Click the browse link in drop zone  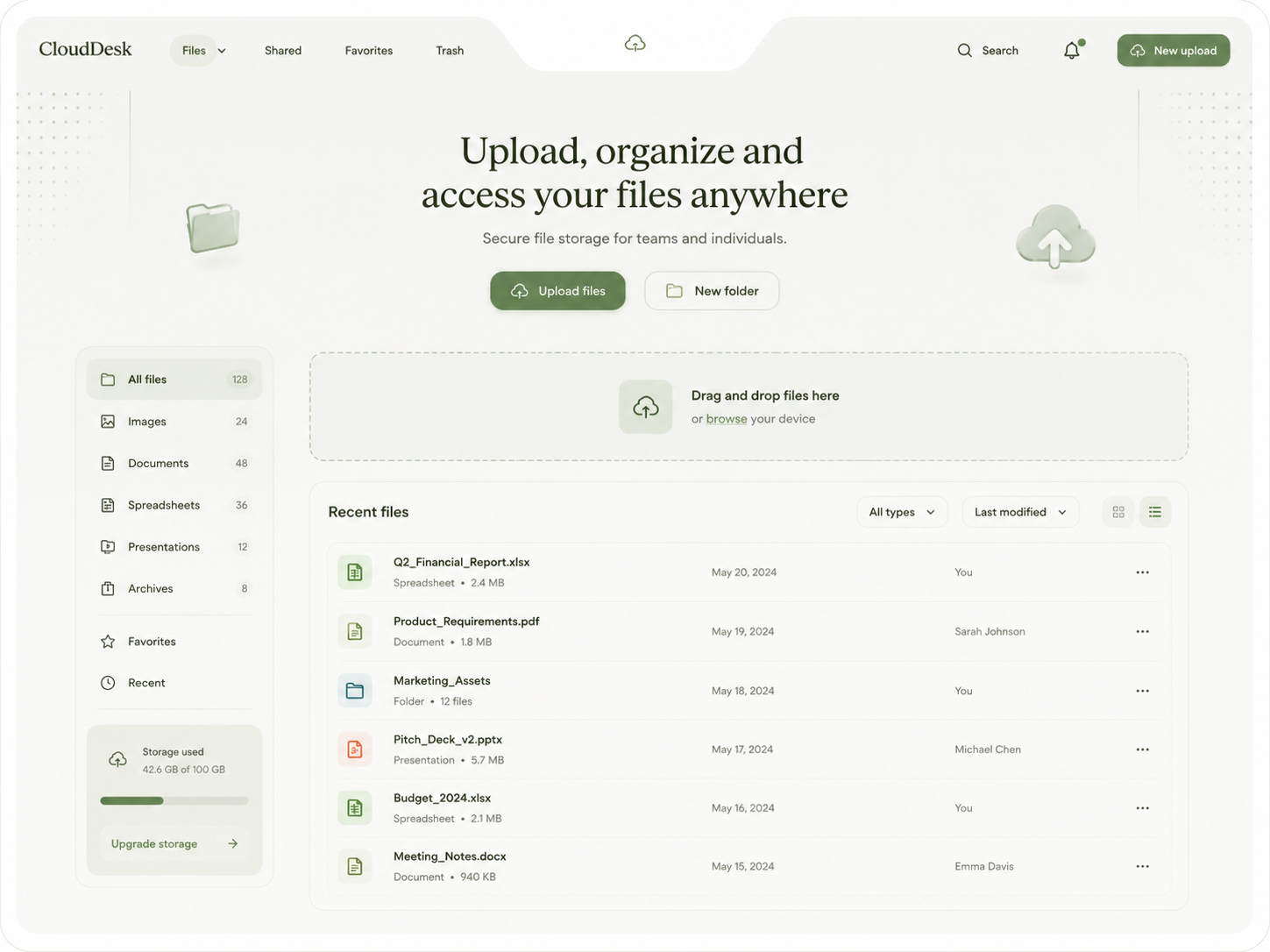pos(727,419)
